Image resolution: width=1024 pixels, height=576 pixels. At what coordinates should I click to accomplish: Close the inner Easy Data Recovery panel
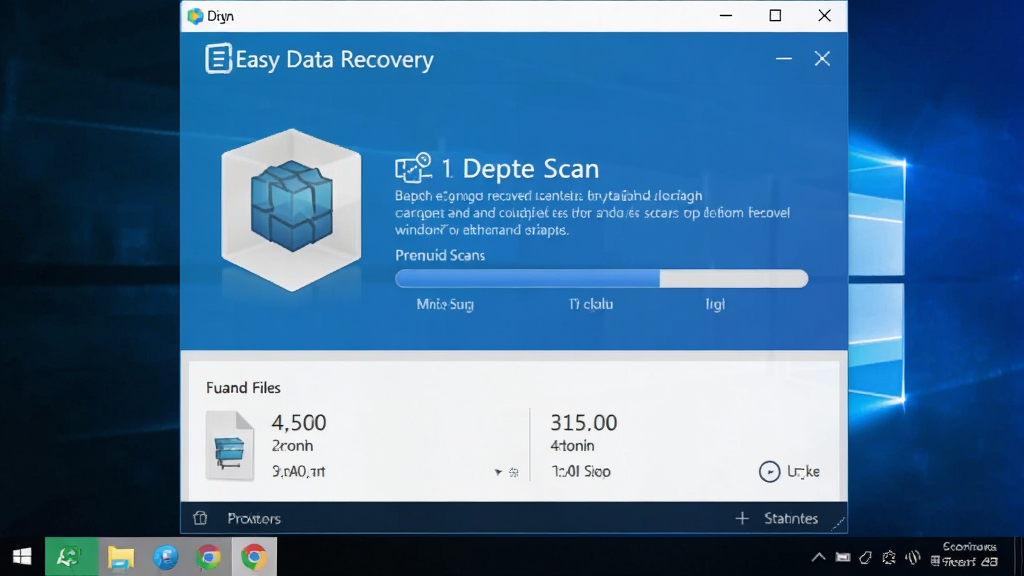pos(822,59)
